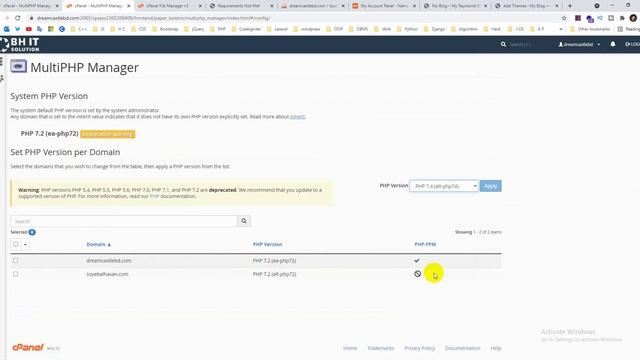Click the LOGOUT button in header
This screenshot has width=640, height=360.
(632, 44)
